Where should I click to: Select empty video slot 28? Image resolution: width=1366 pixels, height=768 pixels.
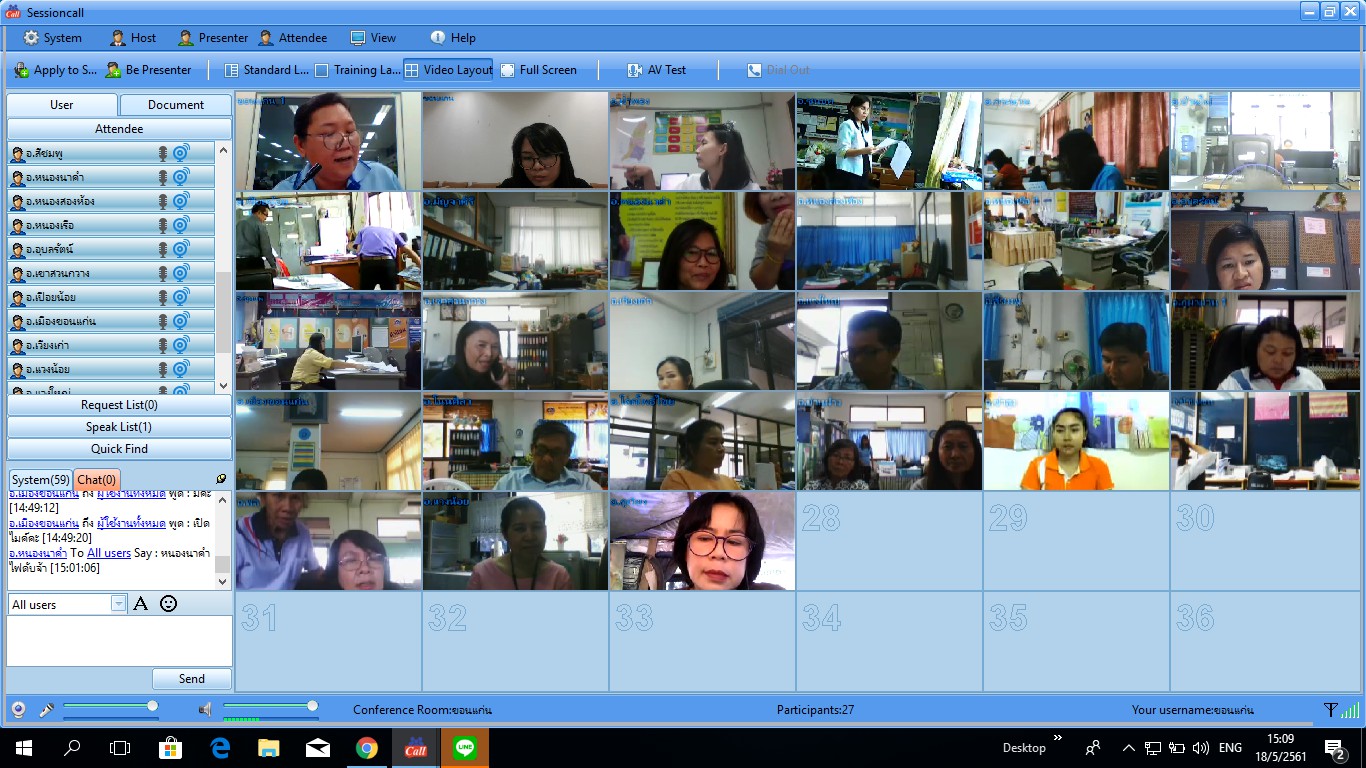889,541
